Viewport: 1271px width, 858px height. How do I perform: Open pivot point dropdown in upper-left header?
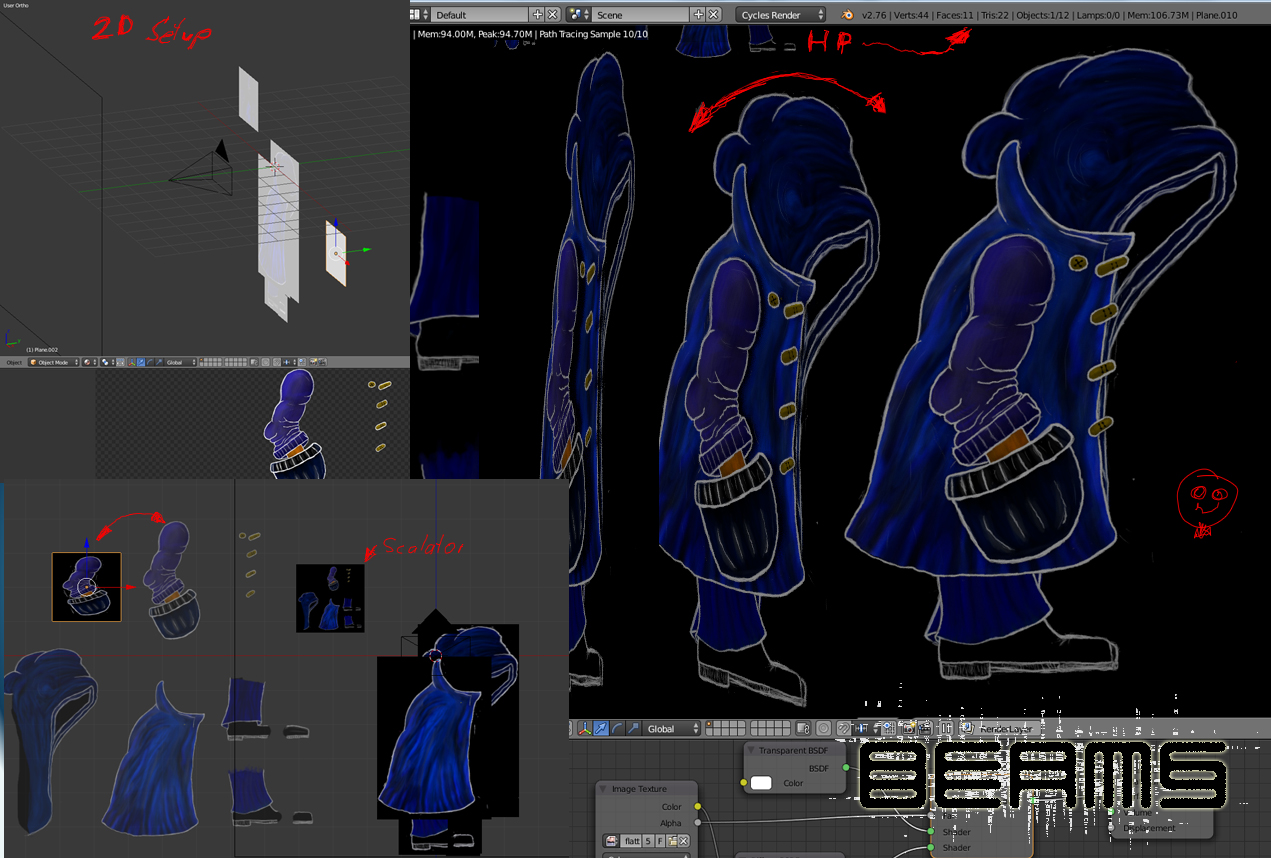[x=107, y=362]
